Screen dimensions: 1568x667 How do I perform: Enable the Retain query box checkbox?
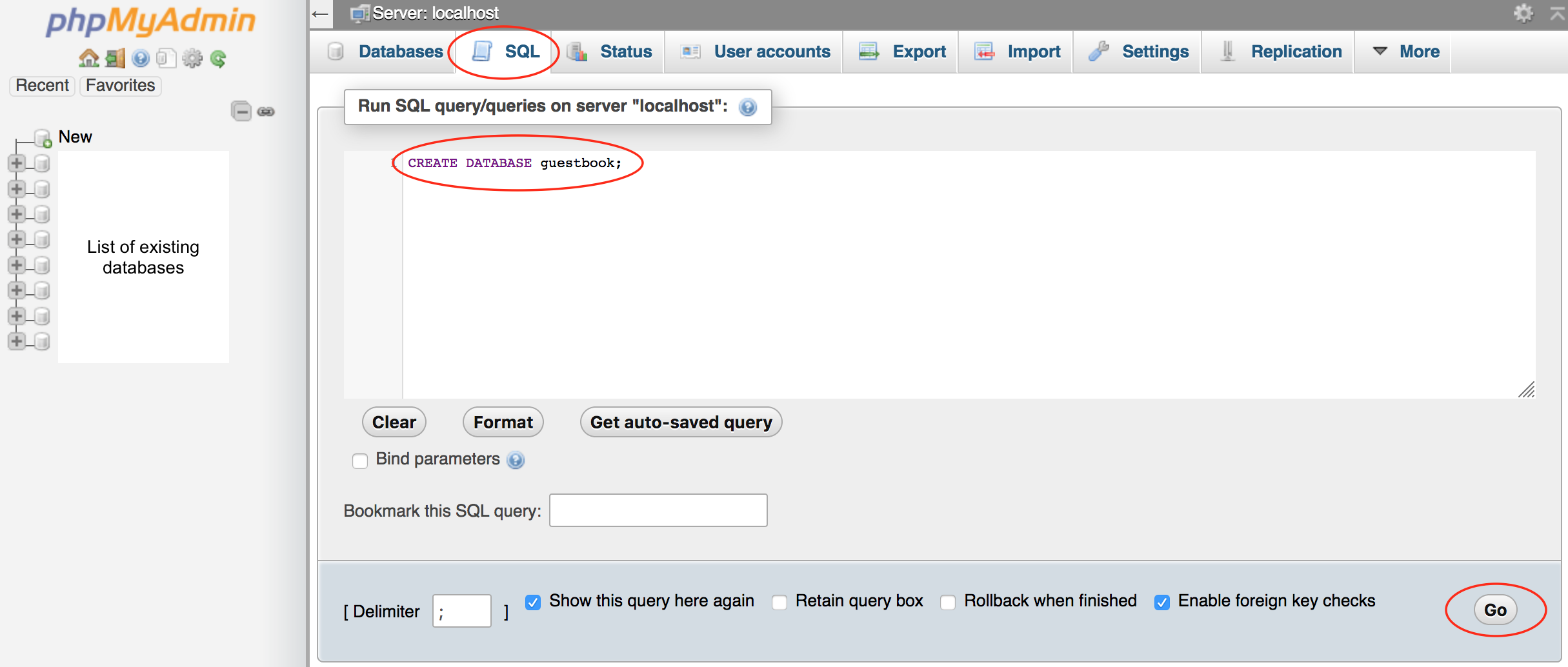point(779,601)
